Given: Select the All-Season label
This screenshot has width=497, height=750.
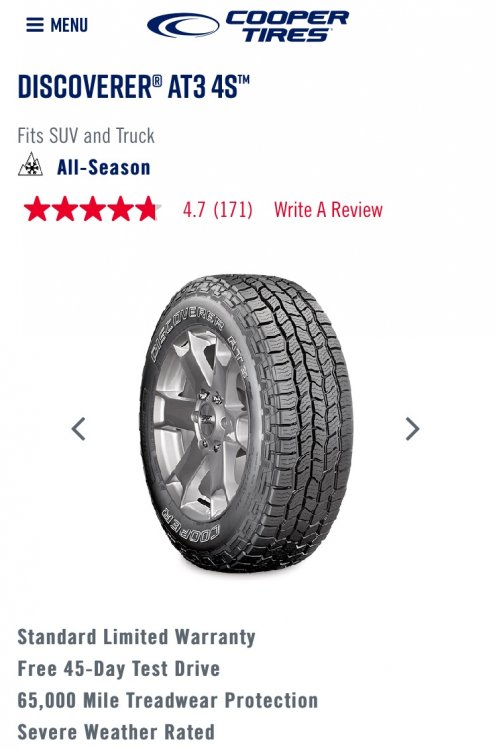Looking at the screenshot, I should click(104, 167).
